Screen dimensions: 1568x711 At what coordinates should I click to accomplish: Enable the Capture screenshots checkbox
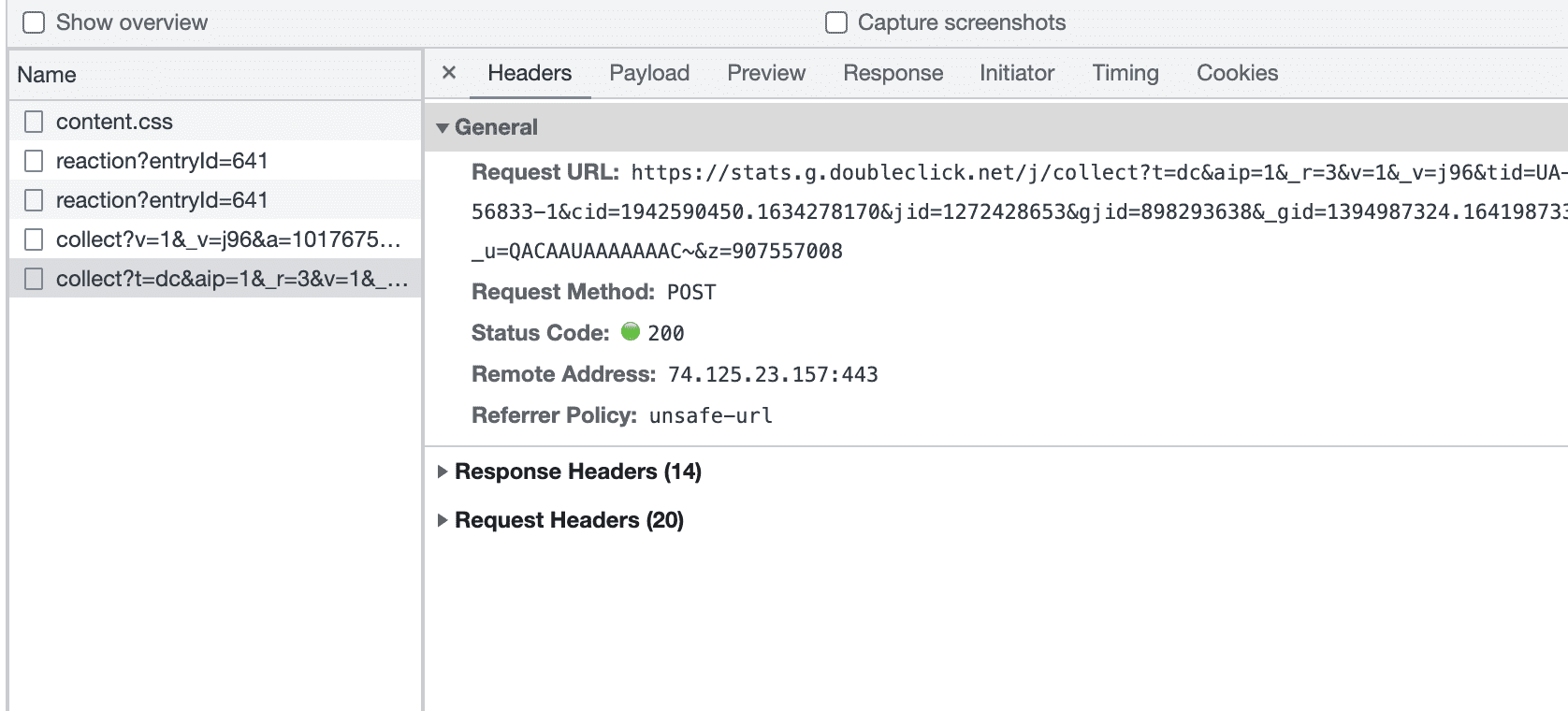[x=836, y=22]
